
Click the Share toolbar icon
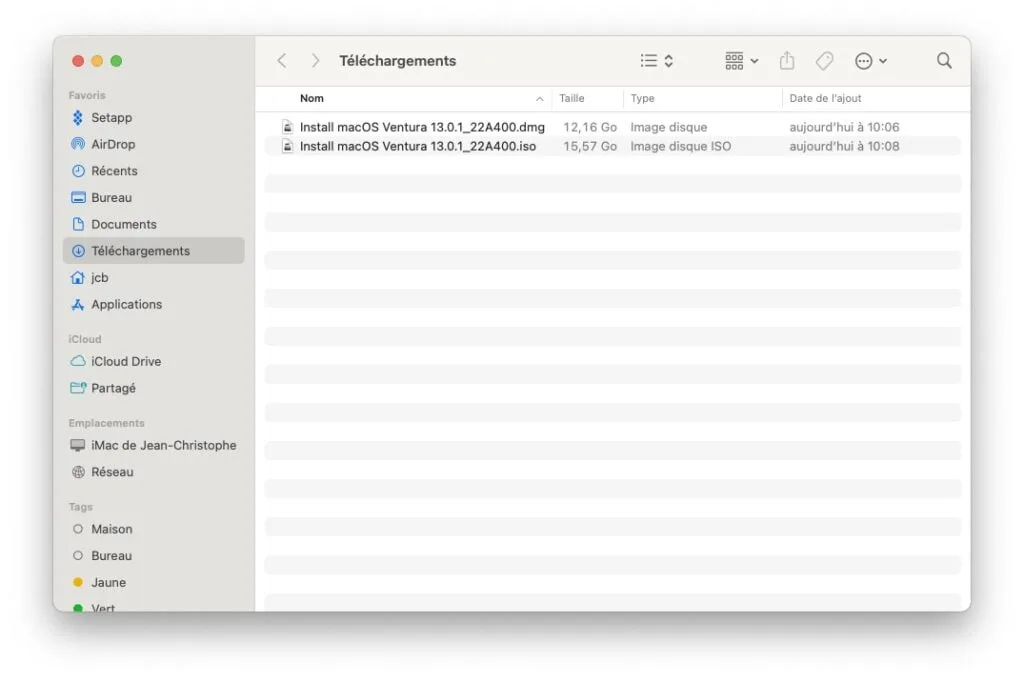click(787, 61)
